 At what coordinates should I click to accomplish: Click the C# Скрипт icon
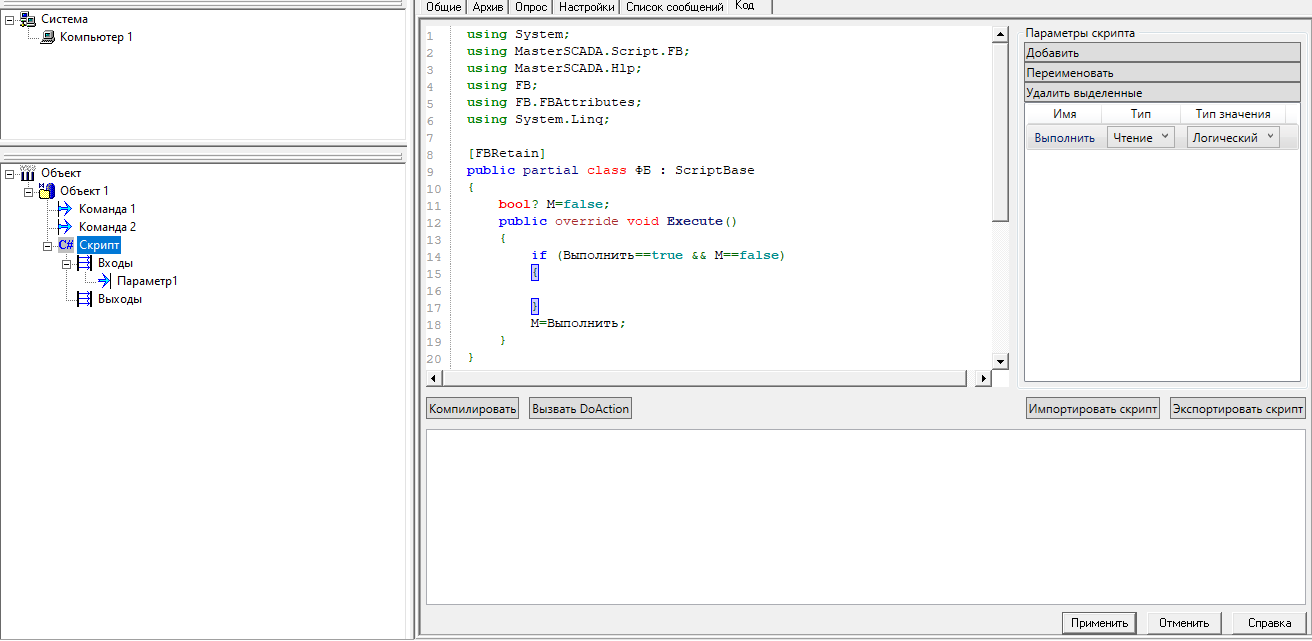pyautogui.click(x=66, y=245)
